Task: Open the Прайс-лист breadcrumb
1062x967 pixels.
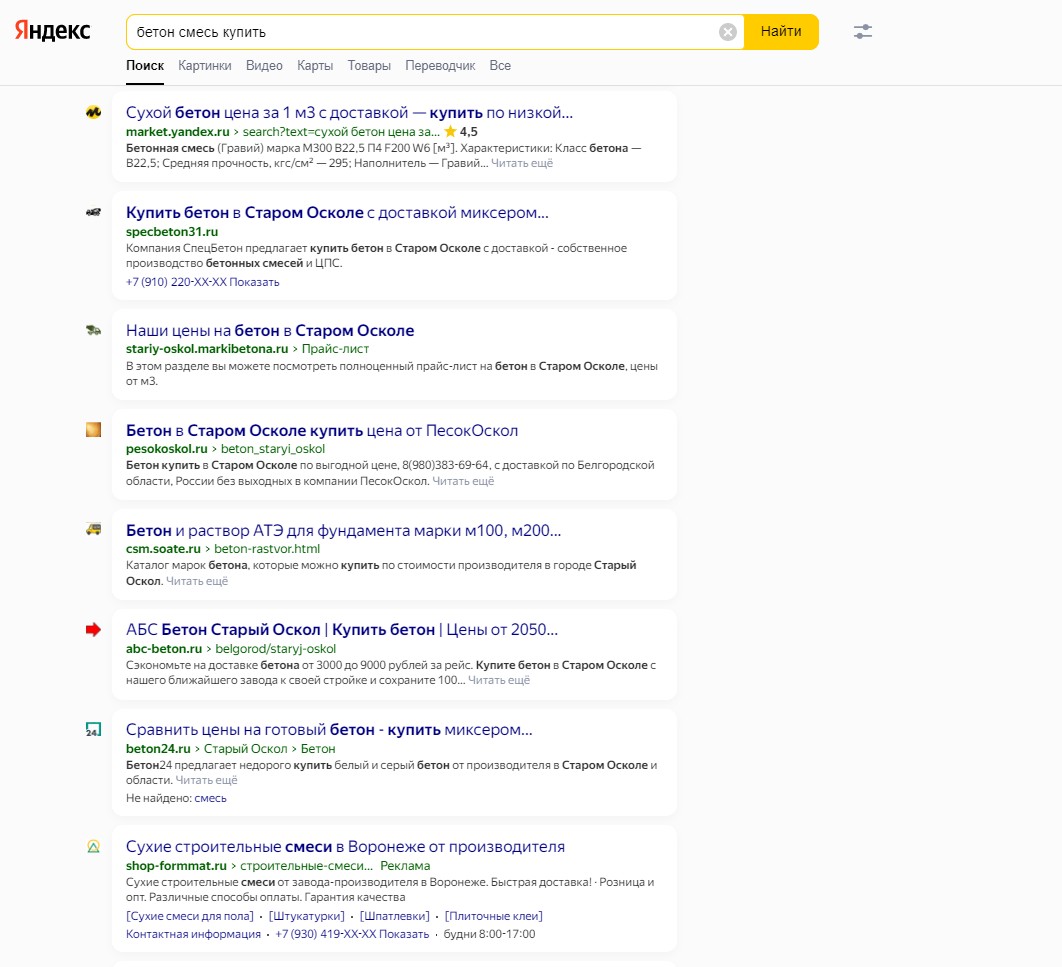Action: (335, 349)
